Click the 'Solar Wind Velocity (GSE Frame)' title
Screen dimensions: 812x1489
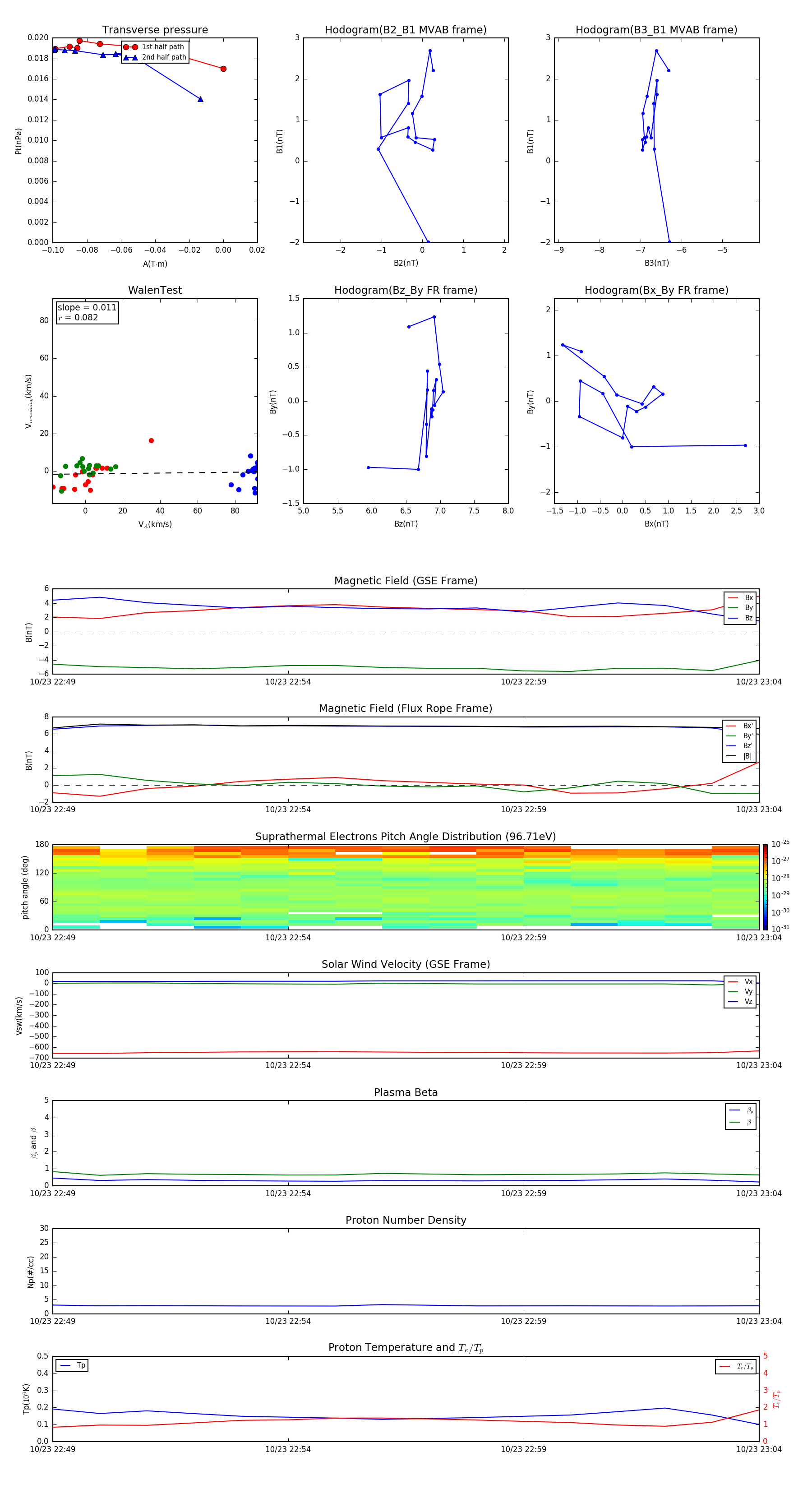point(406,965)
